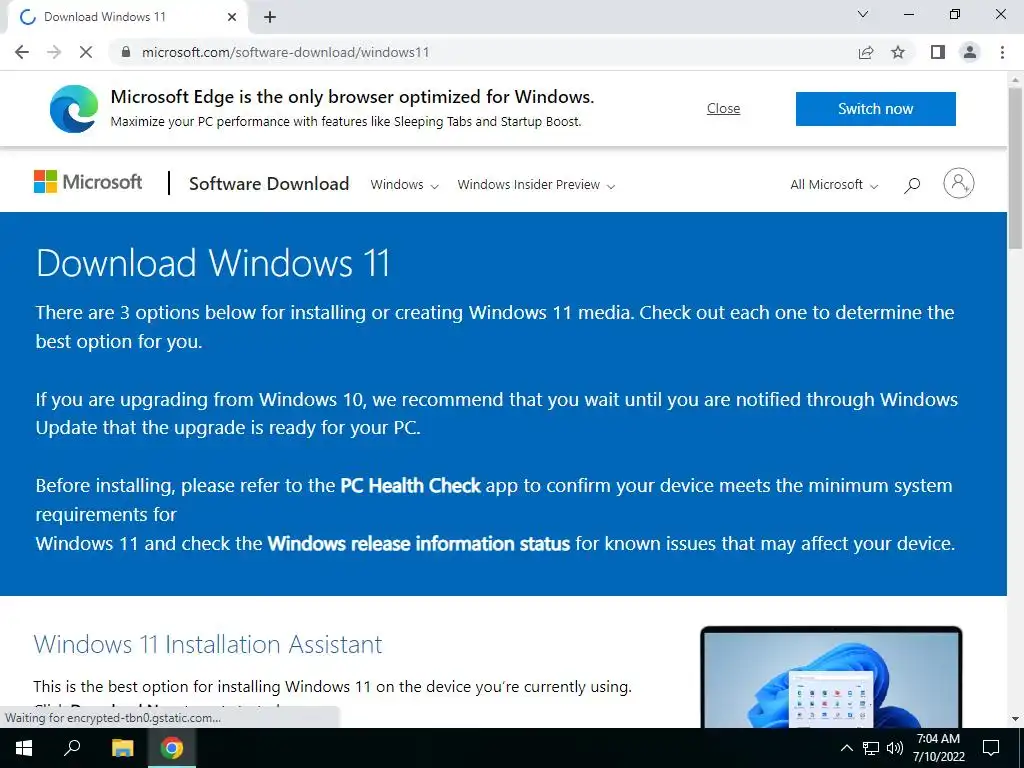This screenshot has height=768, width=1024.
Task: Open the network status tray icon
Action: coord(871,748)
